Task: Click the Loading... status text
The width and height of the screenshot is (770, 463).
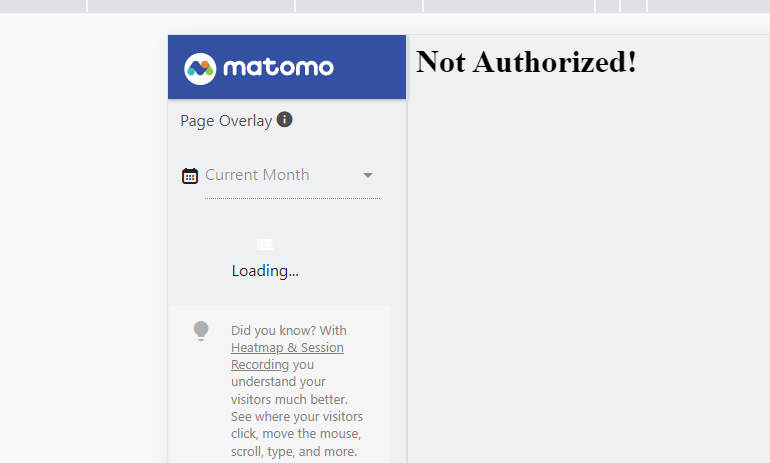Action: [265, 271]
